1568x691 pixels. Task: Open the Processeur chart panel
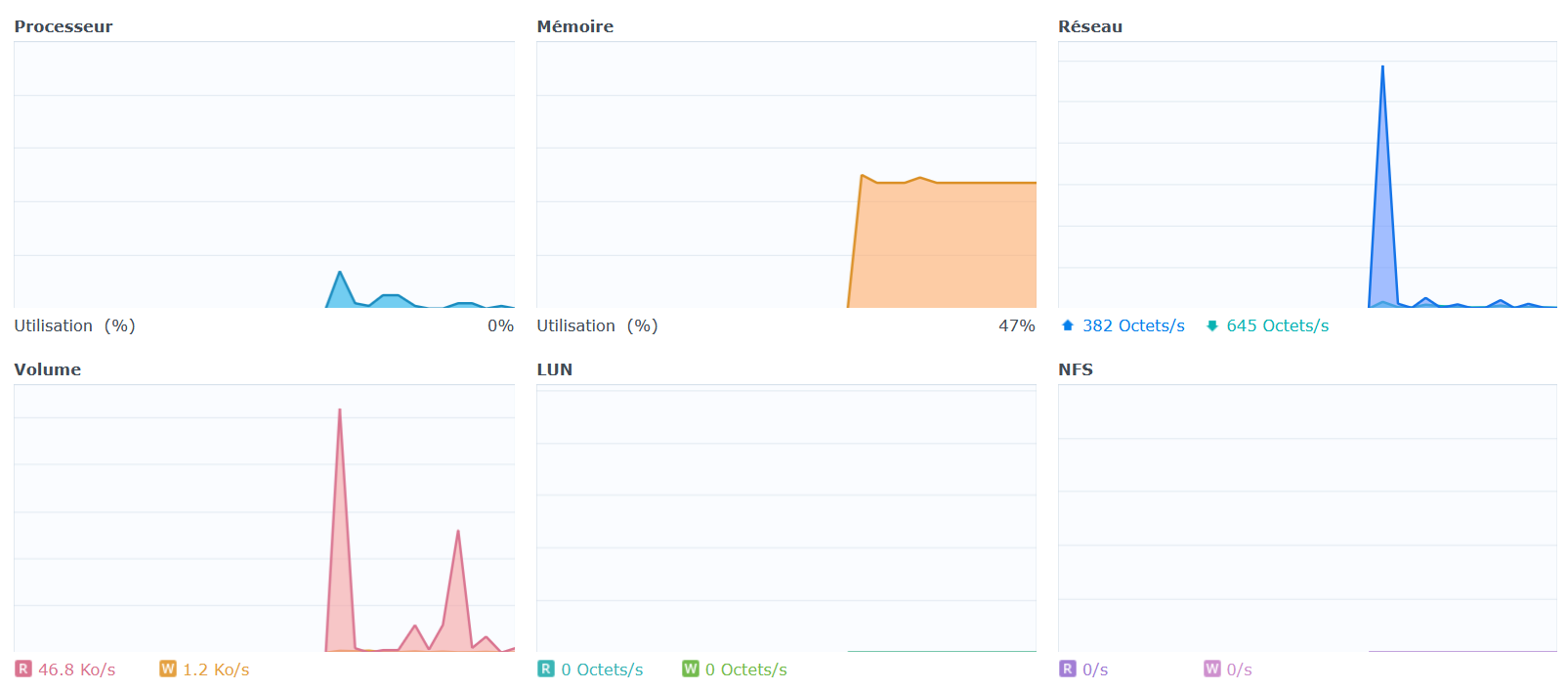point(264,175)
